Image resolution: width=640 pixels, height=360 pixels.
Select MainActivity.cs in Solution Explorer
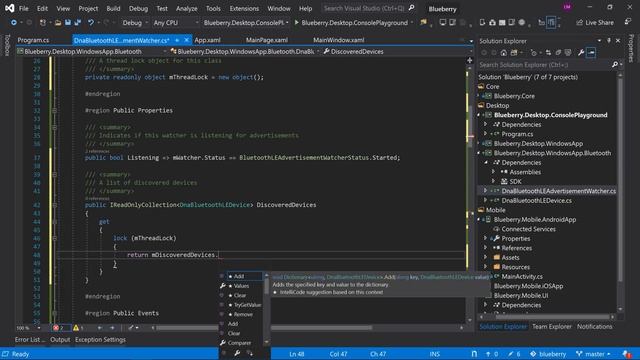(x=522, y=276)
